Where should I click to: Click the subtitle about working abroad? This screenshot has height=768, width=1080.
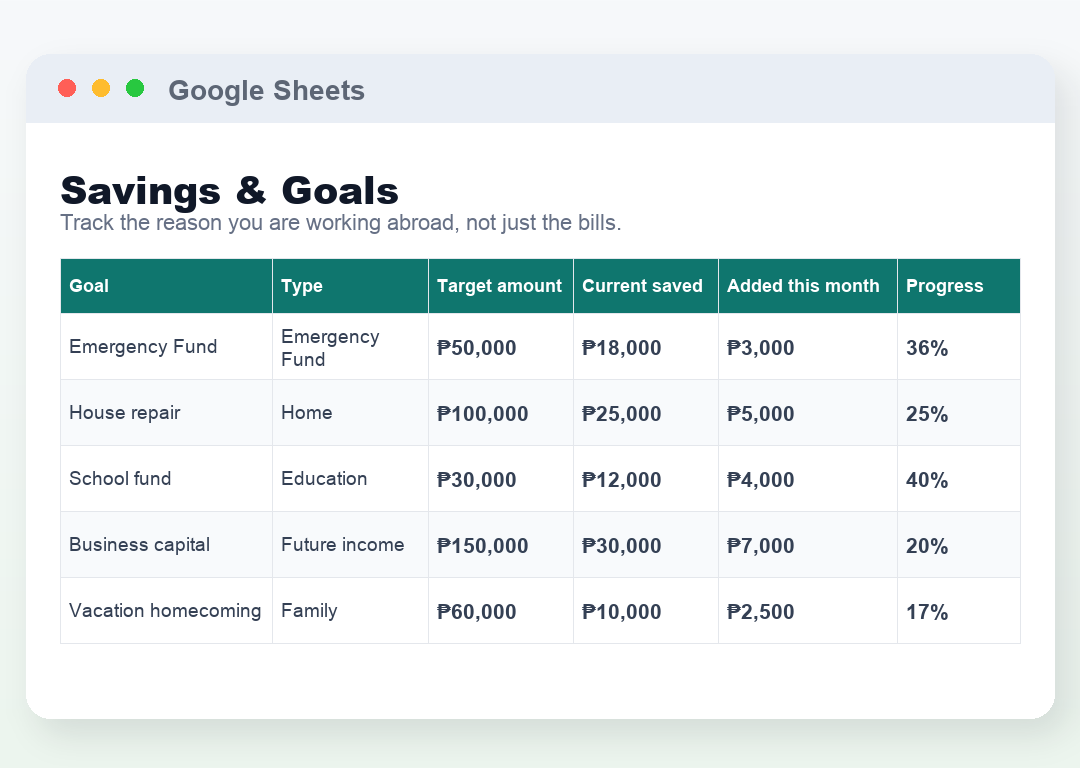tap(340, 222)
